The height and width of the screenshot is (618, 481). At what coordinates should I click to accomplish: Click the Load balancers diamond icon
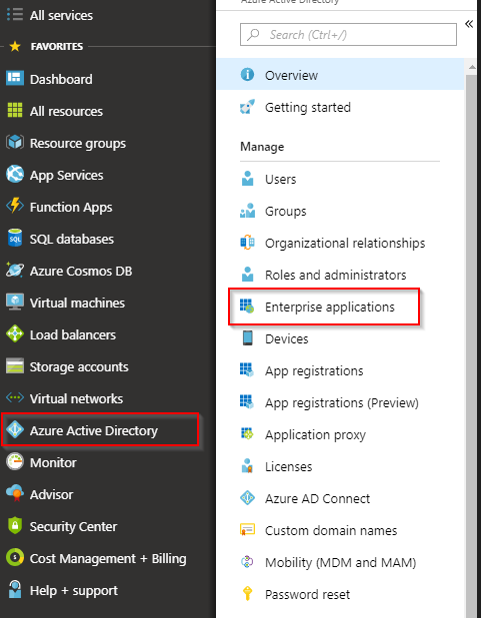click(x=15, y=334)
